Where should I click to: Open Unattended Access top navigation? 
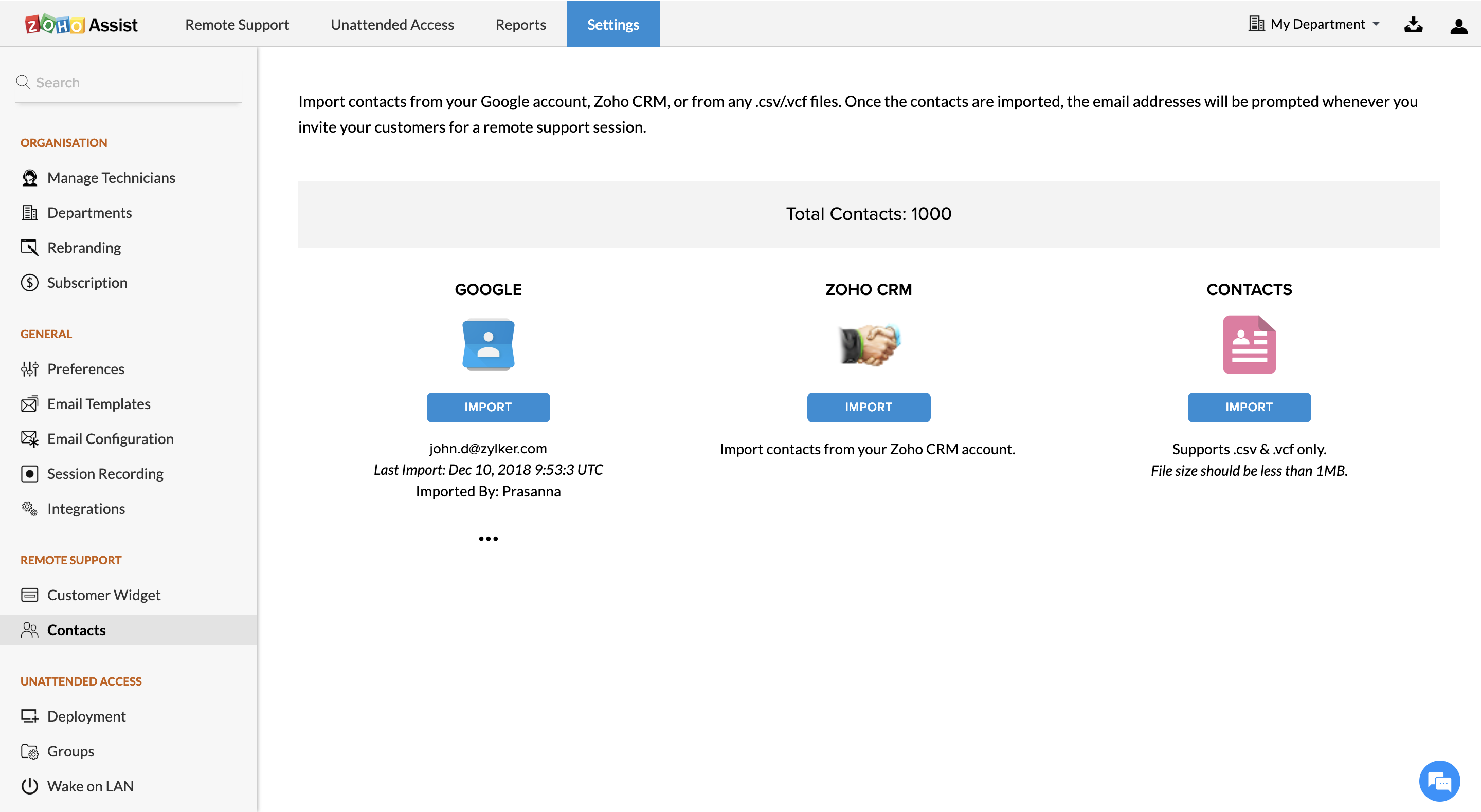coord(393,24)
